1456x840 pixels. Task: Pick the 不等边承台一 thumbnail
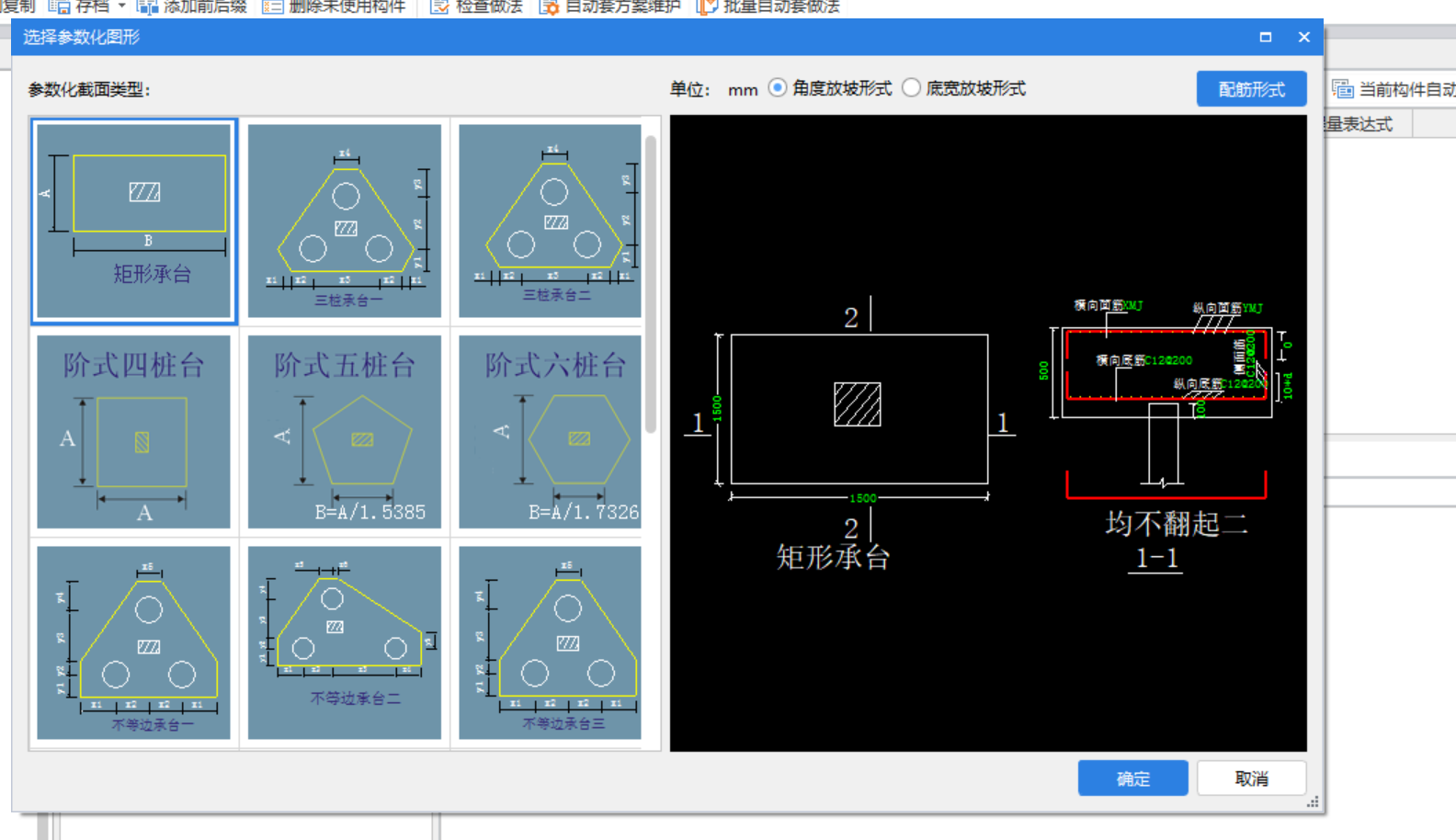pyautogui.click(x=134, y=642)
